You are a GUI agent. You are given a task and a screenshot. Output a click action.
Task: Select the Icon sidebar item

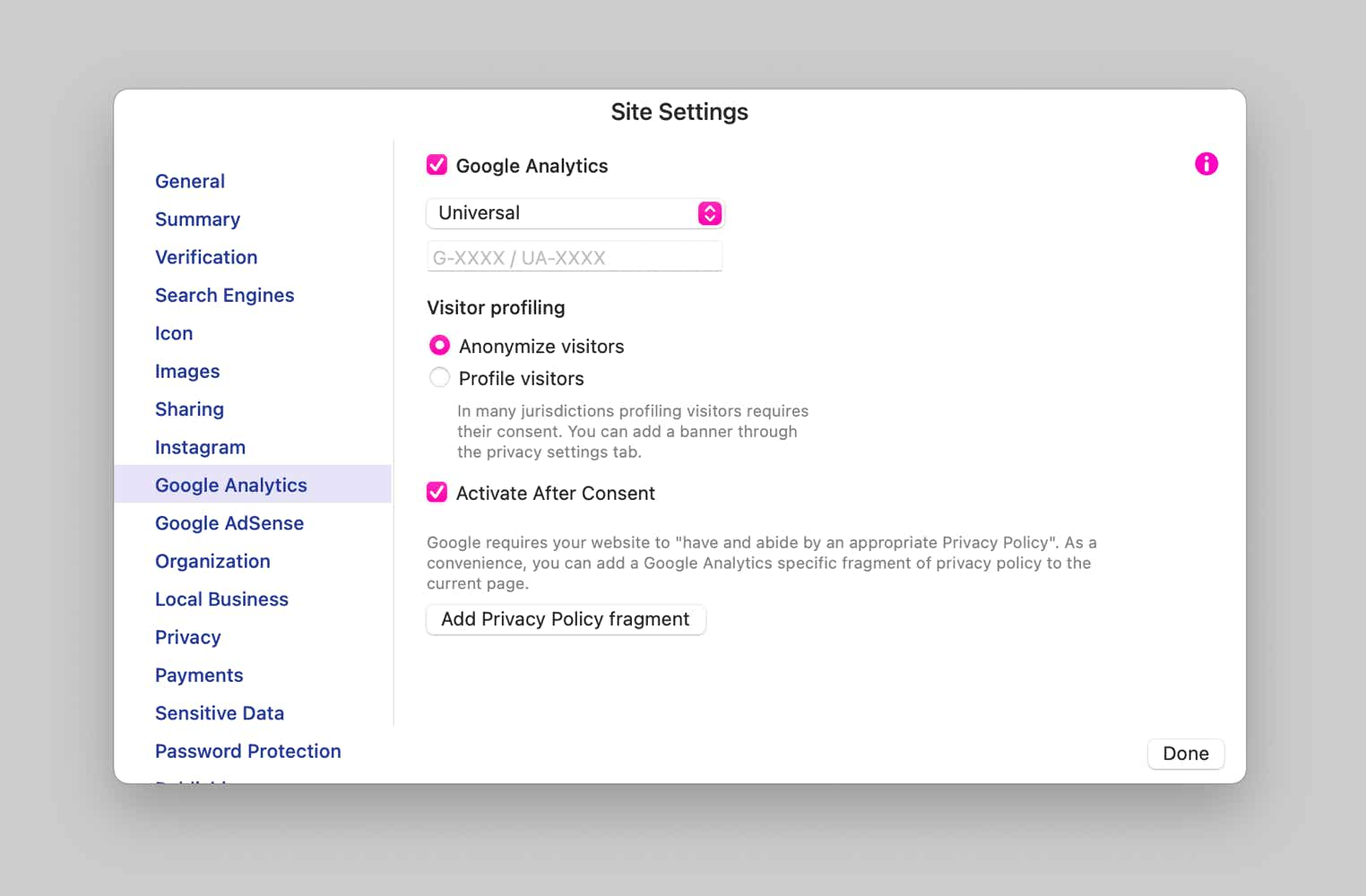point(174,333)
